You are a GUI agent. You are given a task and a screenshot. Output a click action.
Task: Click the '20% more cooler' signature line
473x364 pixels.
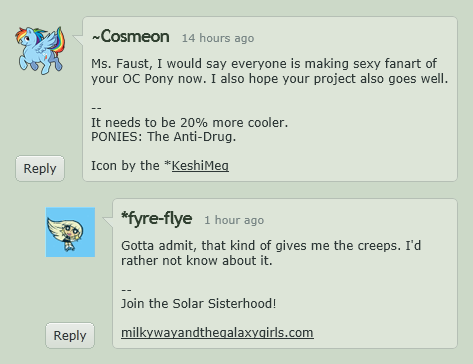tap(189, 123)
